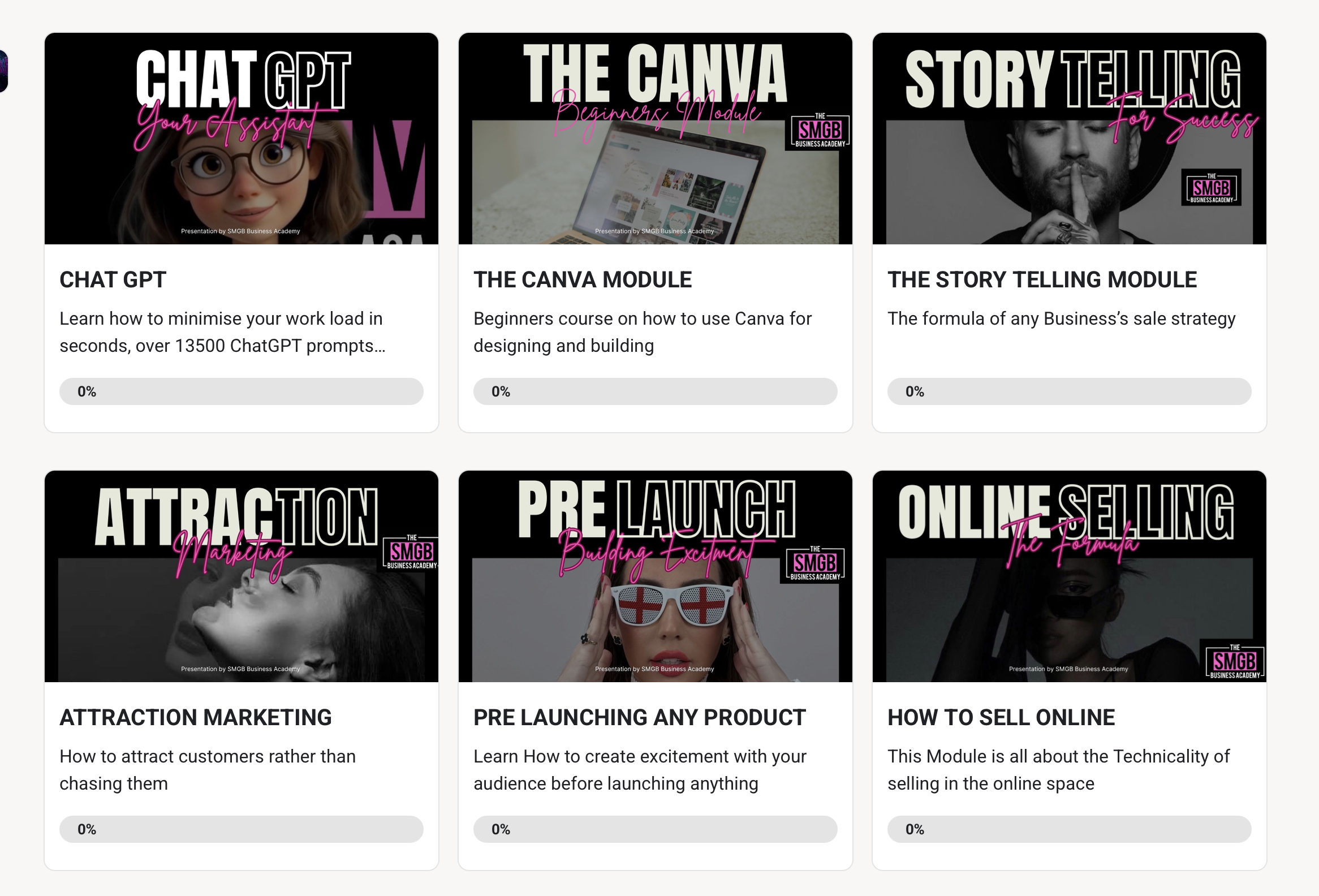Click the Attraction Marketing progress bar
Image resolution: width=1319 pixels, height=896 pixels.
(241, 829)
